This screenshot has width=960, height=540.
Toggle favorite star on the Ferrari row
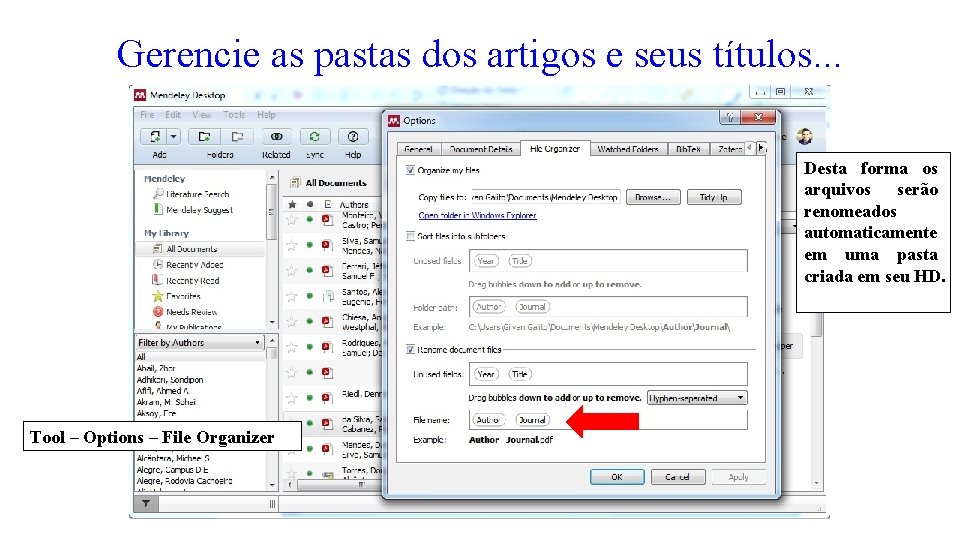tap(292, 270)
